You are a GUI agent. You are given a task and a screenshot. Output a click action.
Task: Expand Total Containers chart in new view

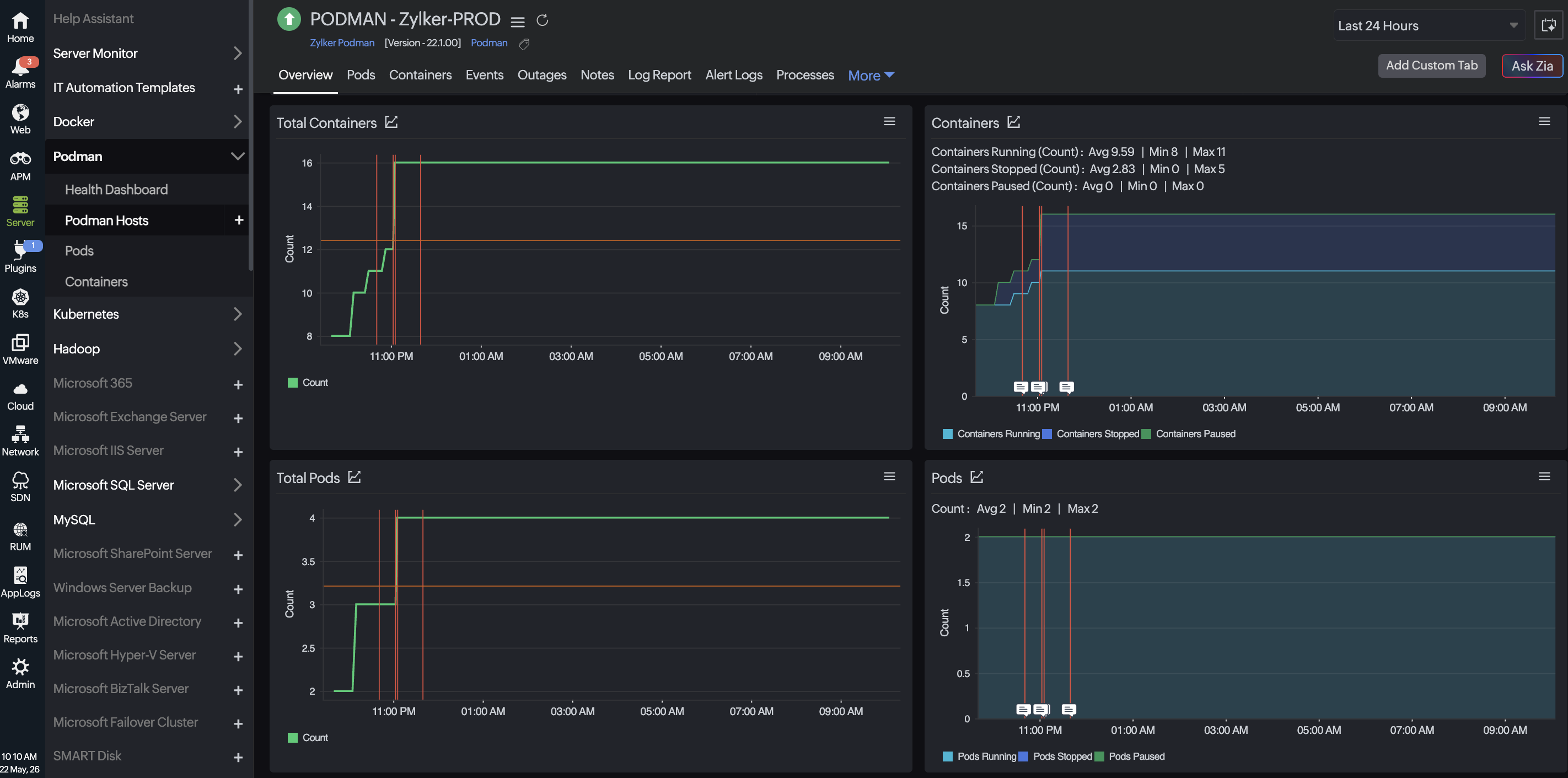click(x=391, y=122)
